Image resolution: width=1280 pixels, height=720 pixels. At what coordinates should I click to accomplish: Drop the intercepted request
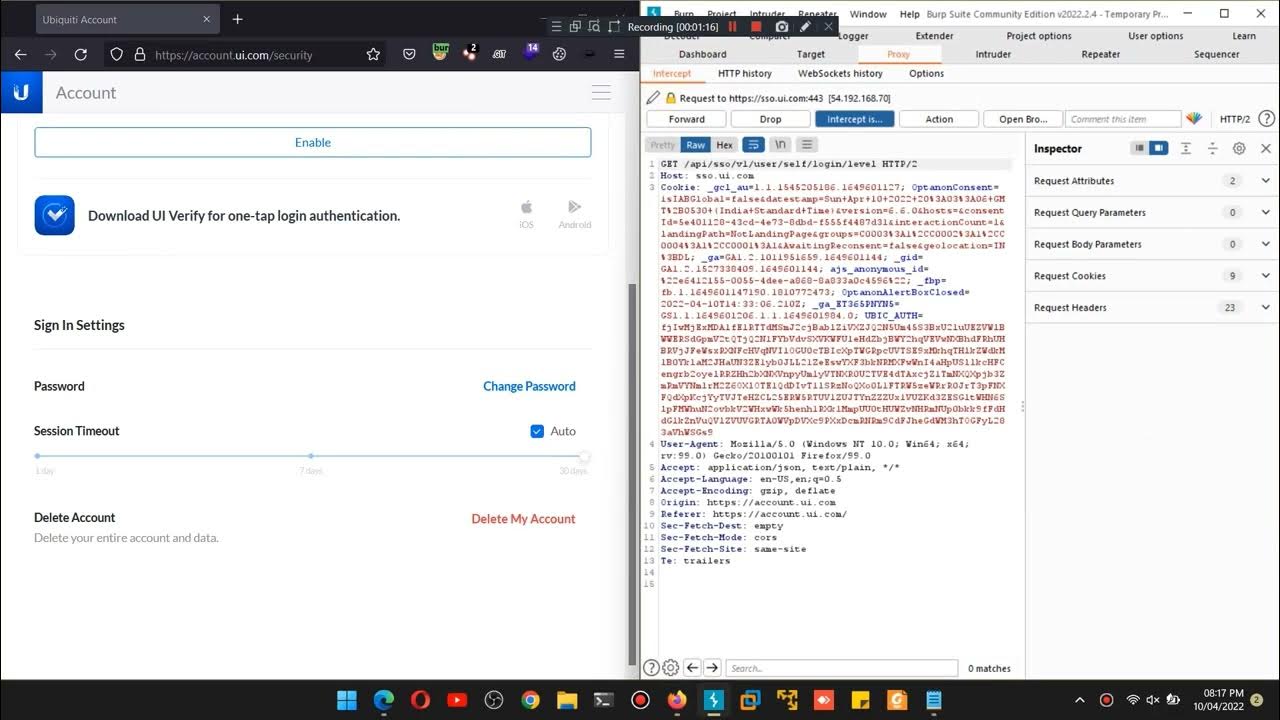[x=770, y=119]
